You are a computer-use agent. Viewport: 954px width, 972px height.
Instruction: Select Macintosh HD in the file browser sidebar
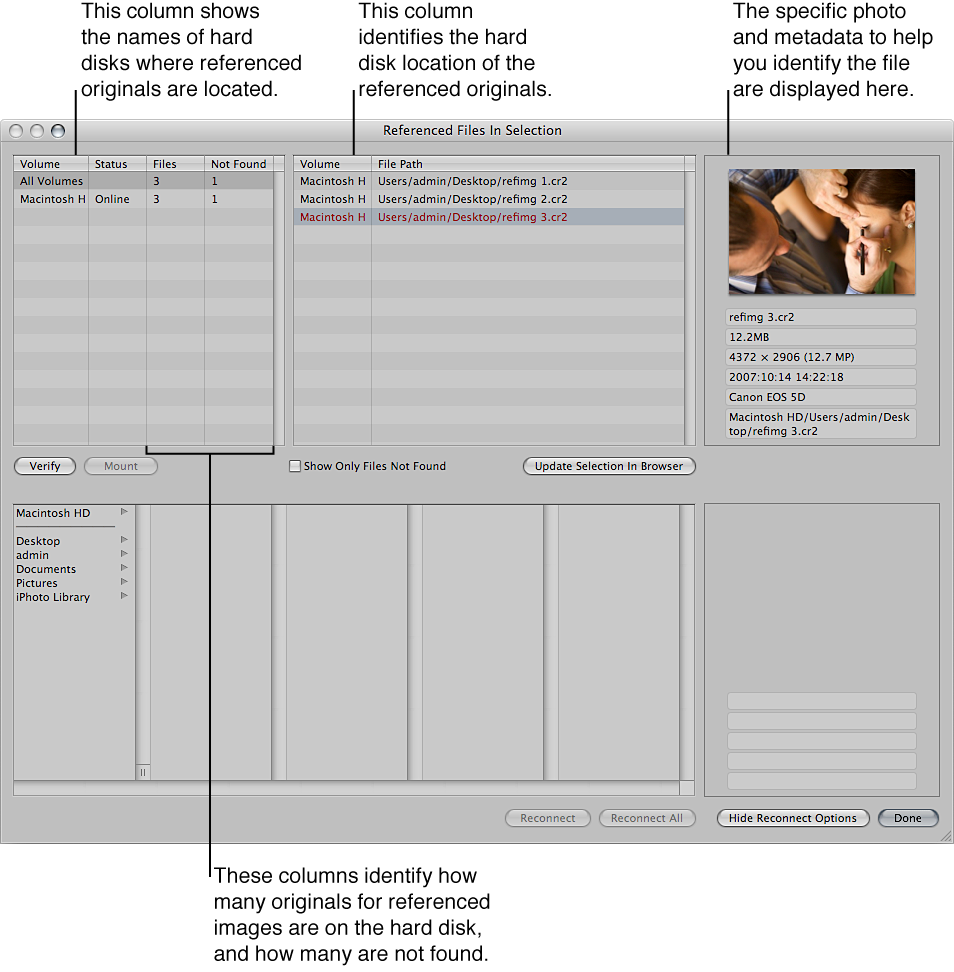click(x=52, y=513)
